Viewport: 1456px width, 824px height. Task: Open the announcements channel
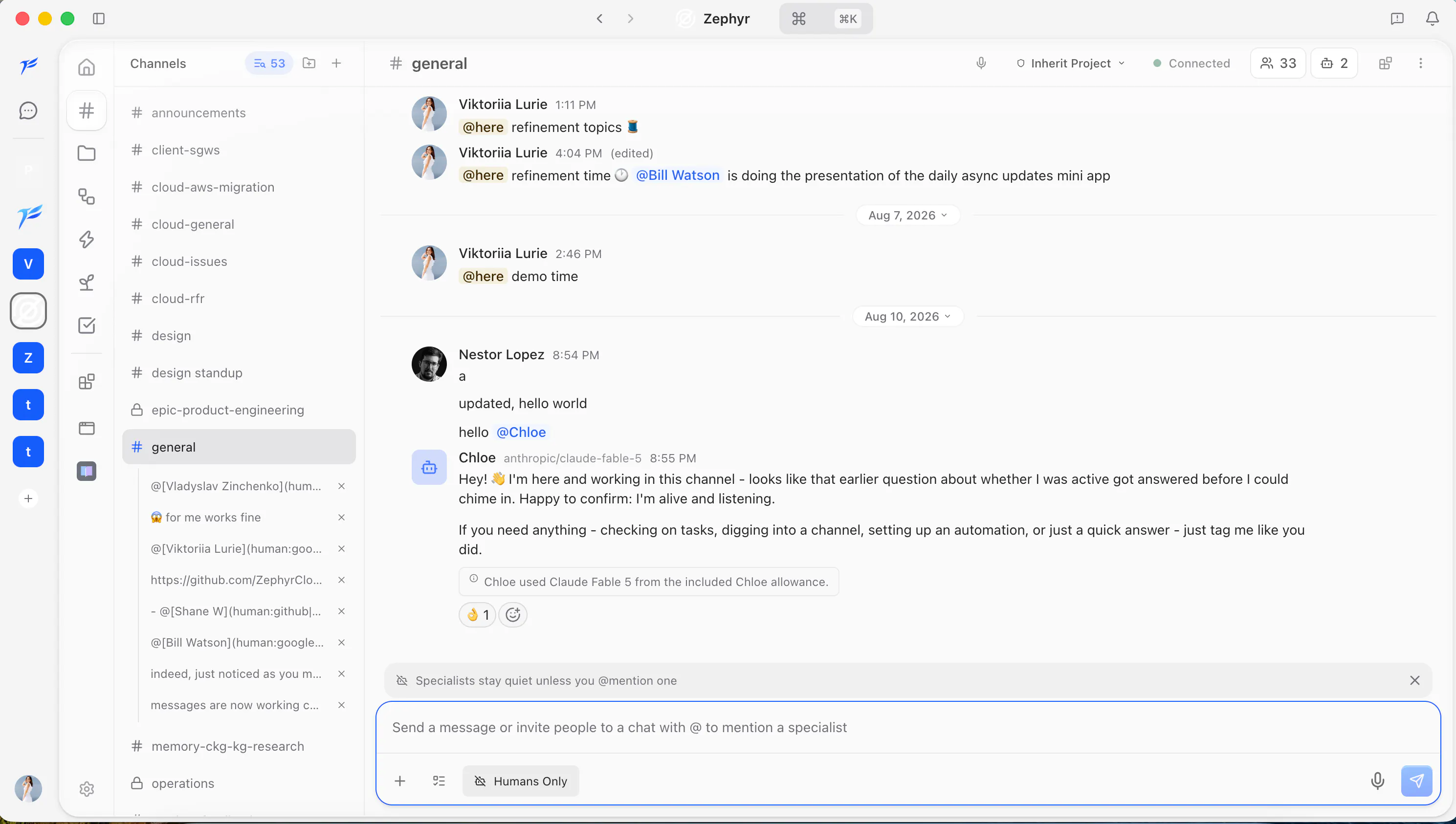tap(239, 112)
